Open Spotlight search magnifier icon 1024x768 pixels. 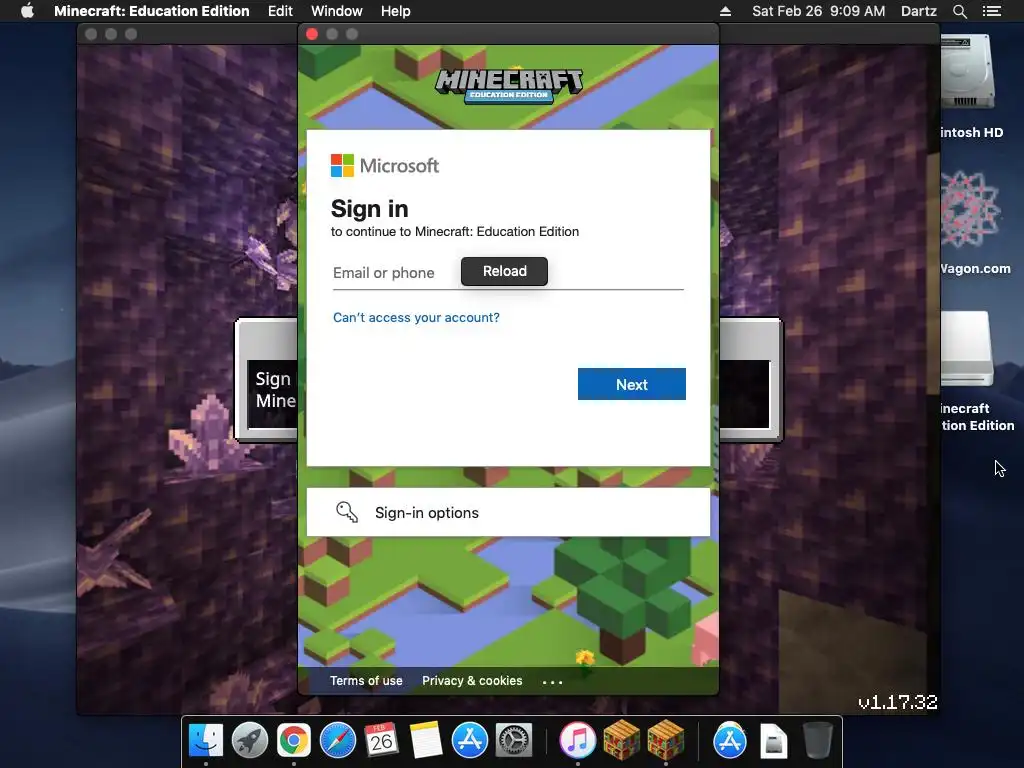click(x=959, y=11)
